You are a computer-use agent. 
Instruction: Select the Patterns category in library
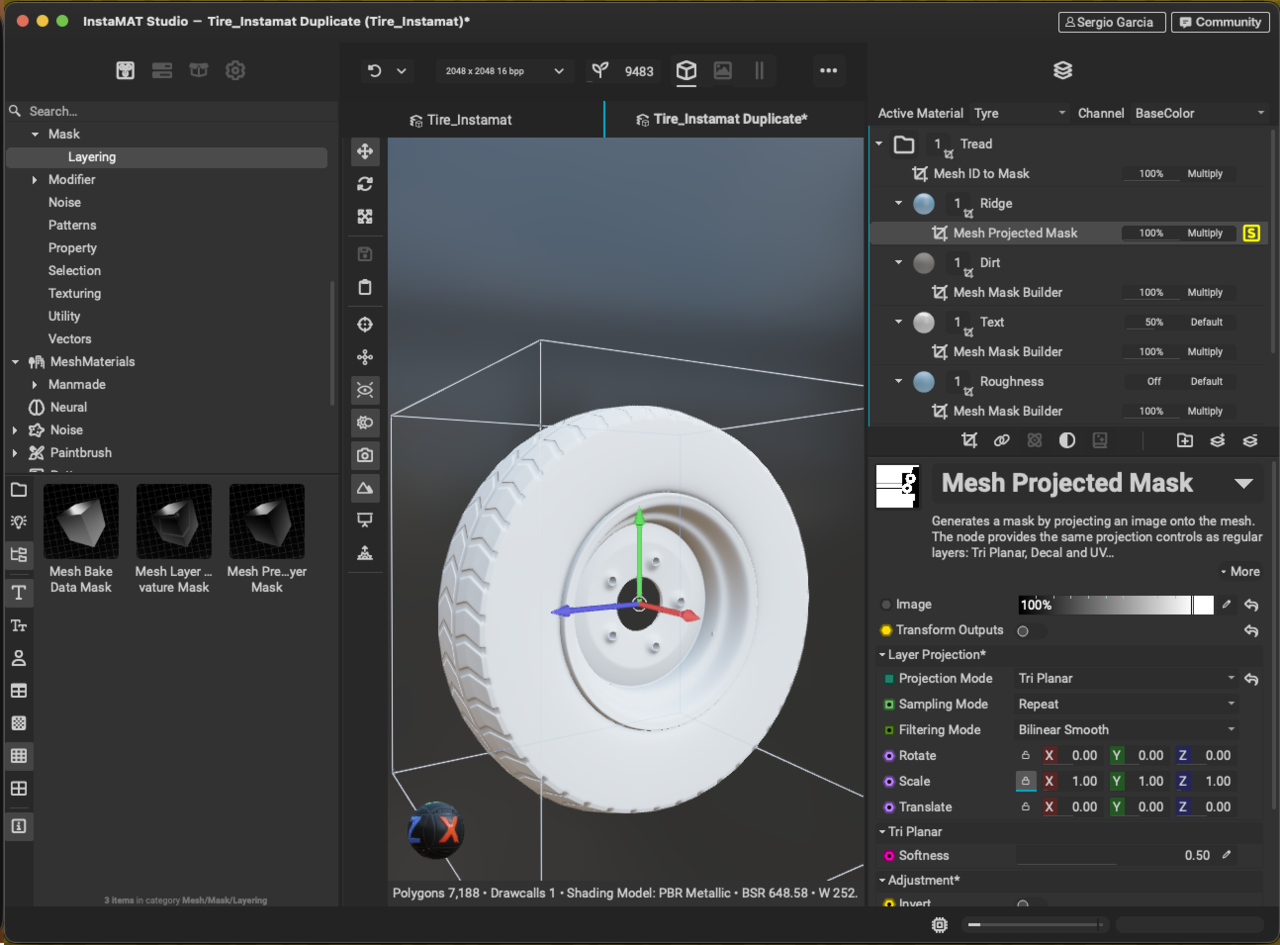pos(72,225)
